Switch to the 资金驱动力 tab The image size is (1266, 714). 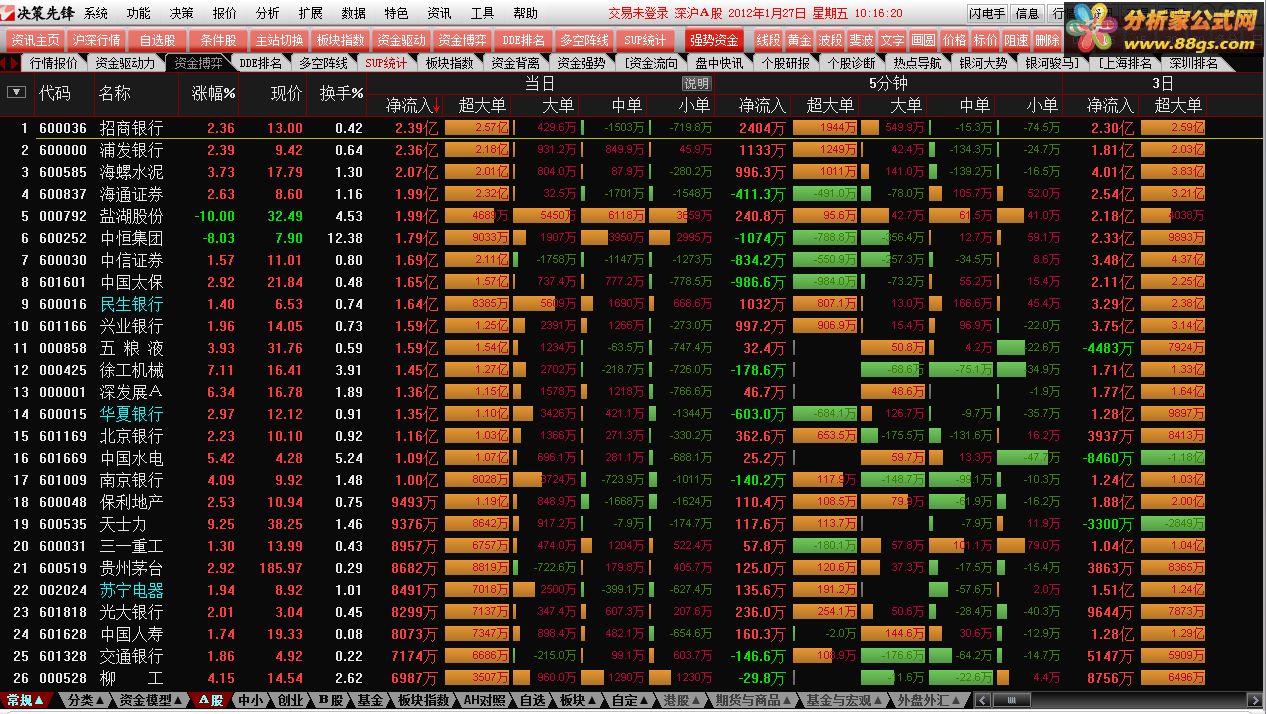(x=125, y=63)
